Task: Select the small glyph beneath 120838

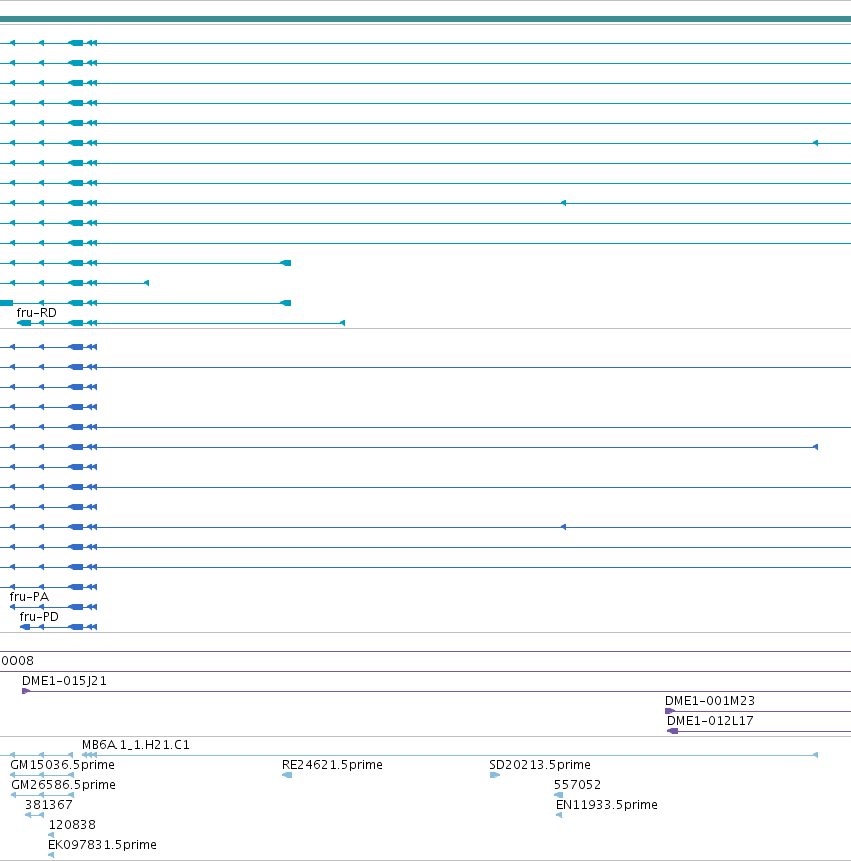Action: click(51, 835)
